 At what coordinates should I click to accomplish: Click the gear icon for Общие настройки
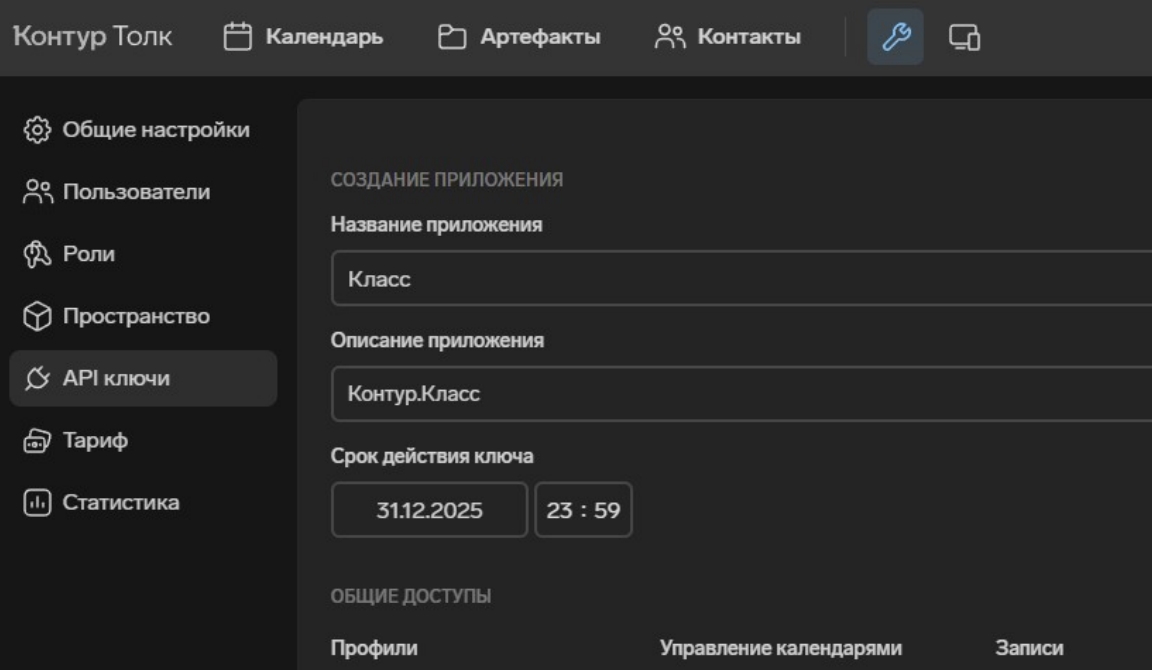coord(37,129)
